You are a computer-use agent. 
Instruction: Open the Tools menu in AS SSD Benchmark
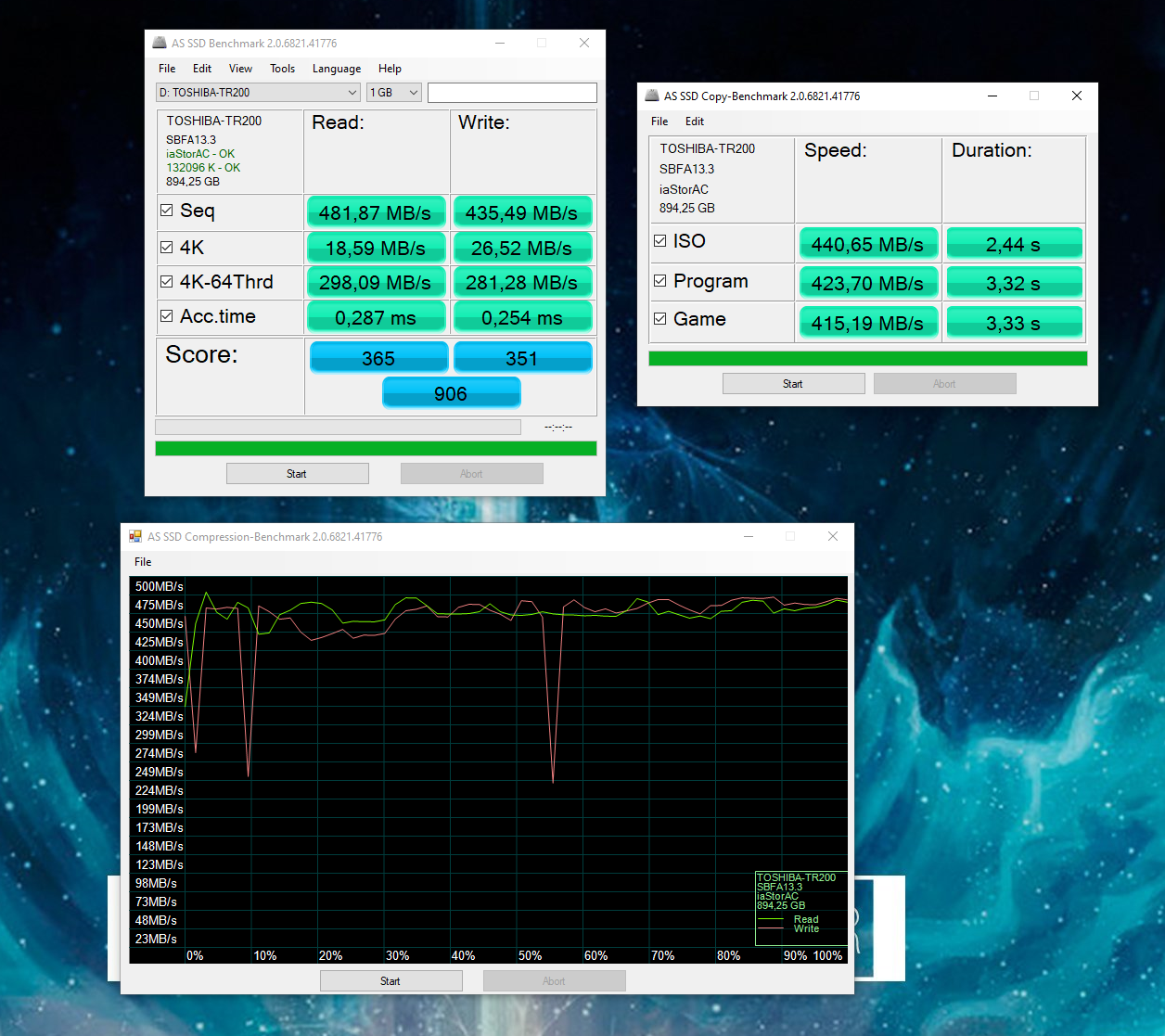(x=282, y=69)
